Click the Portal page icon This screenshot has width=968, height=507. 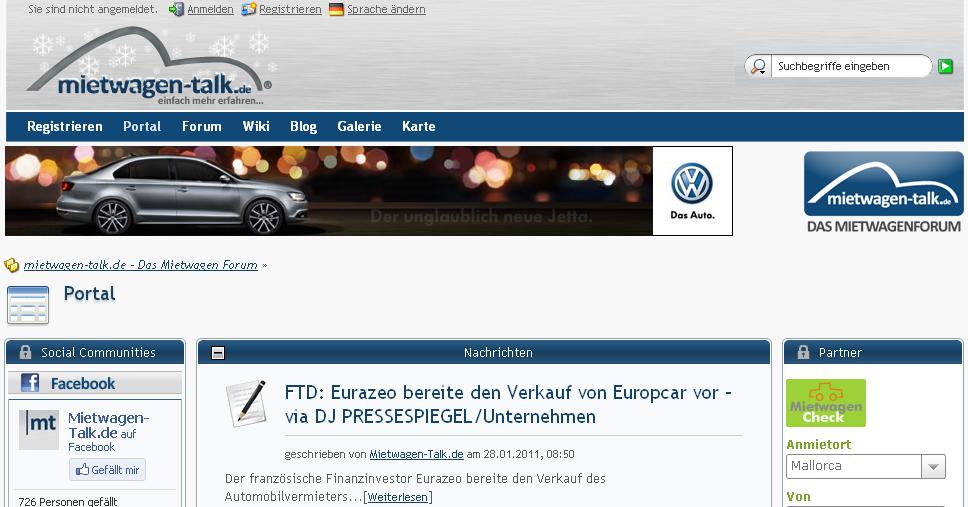pyautogui.click(x=28, y=305)
